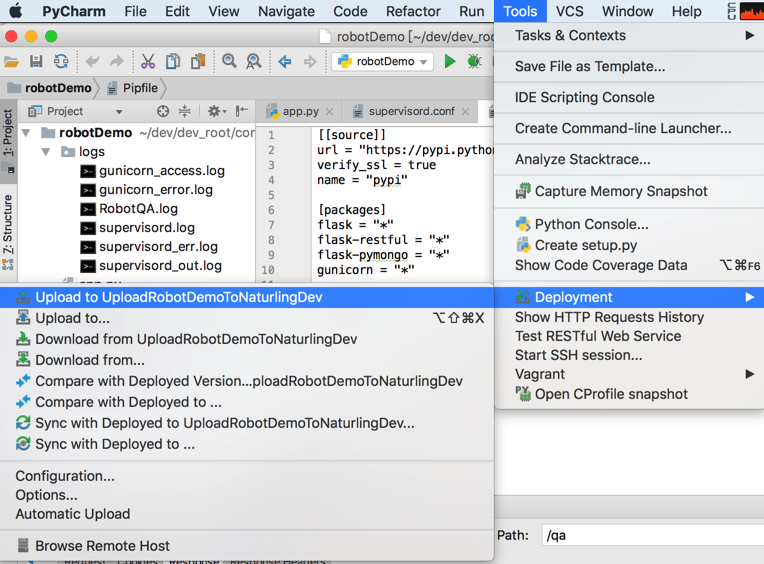Choose Create setup.py
This screenshot has height=564, width=764.
click(629, 245)
